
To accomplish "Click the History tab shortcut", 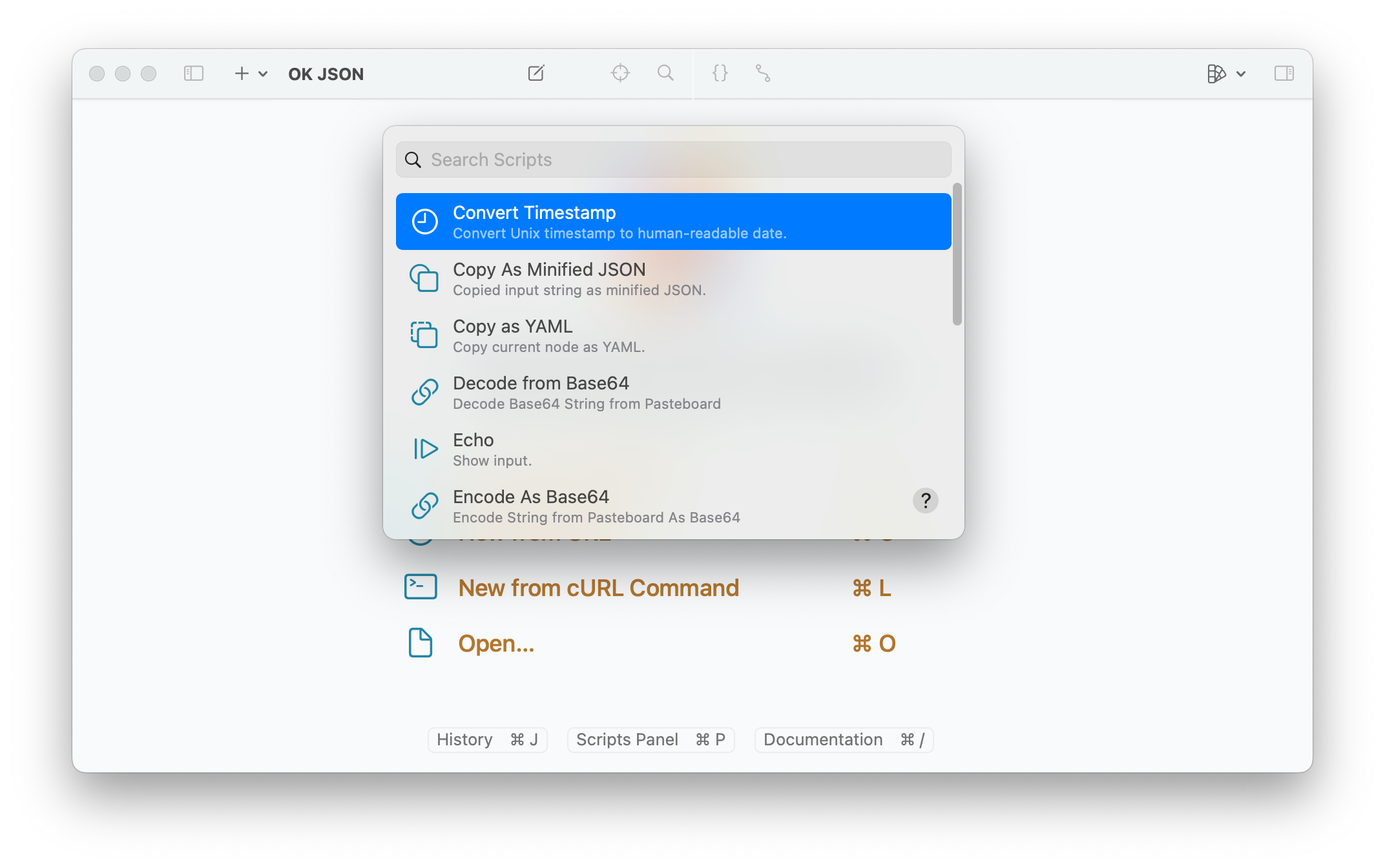I will click(x=488, y=739).
